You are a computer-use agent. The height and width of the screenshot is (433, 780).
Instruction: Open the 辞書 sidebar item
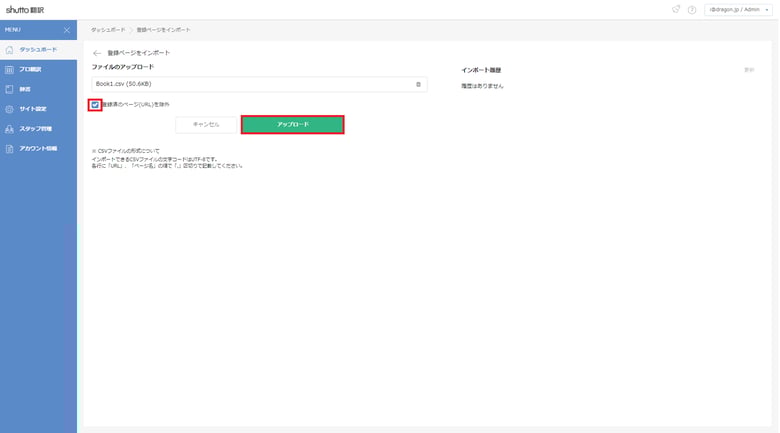[x=38, y=89]
